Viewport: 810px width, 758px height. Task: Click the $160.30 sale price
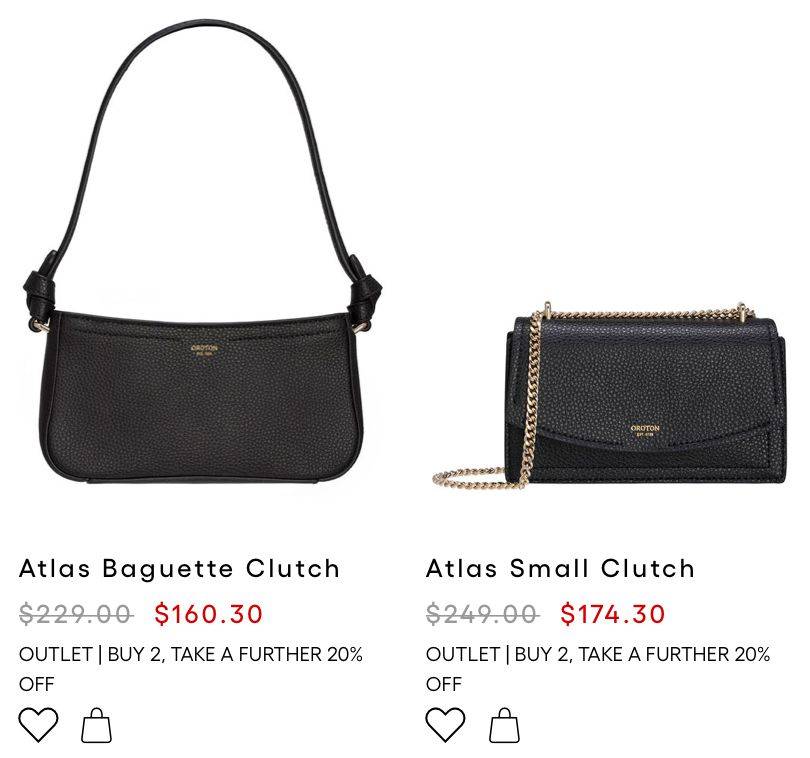coord(209,614)
